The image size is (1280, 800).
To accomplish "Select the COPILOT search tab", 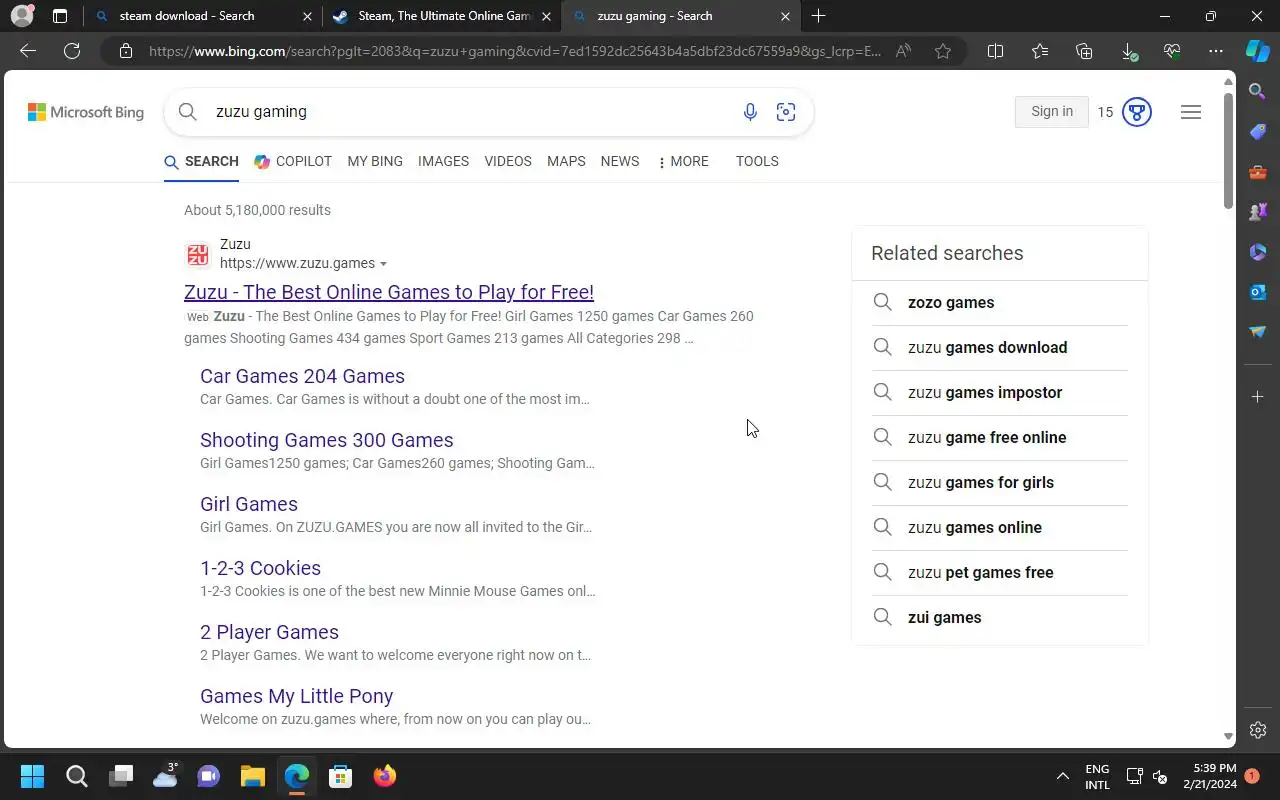I will [293, 161].
